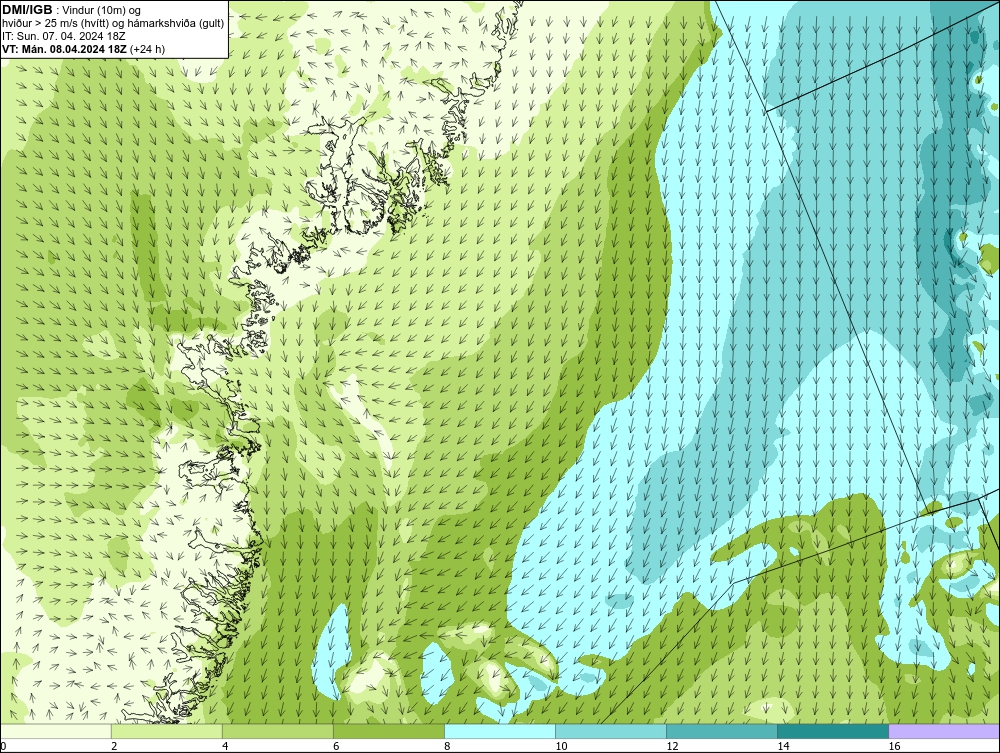Click the 'DMI/IGB' title text

[27, 10]
